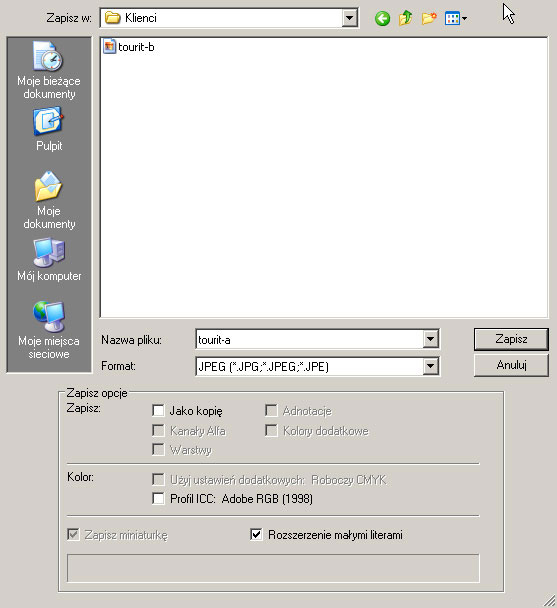Screen dimensions: 557x608
Task: Go to Pulpit in places bar
Action: coord(49,130)
